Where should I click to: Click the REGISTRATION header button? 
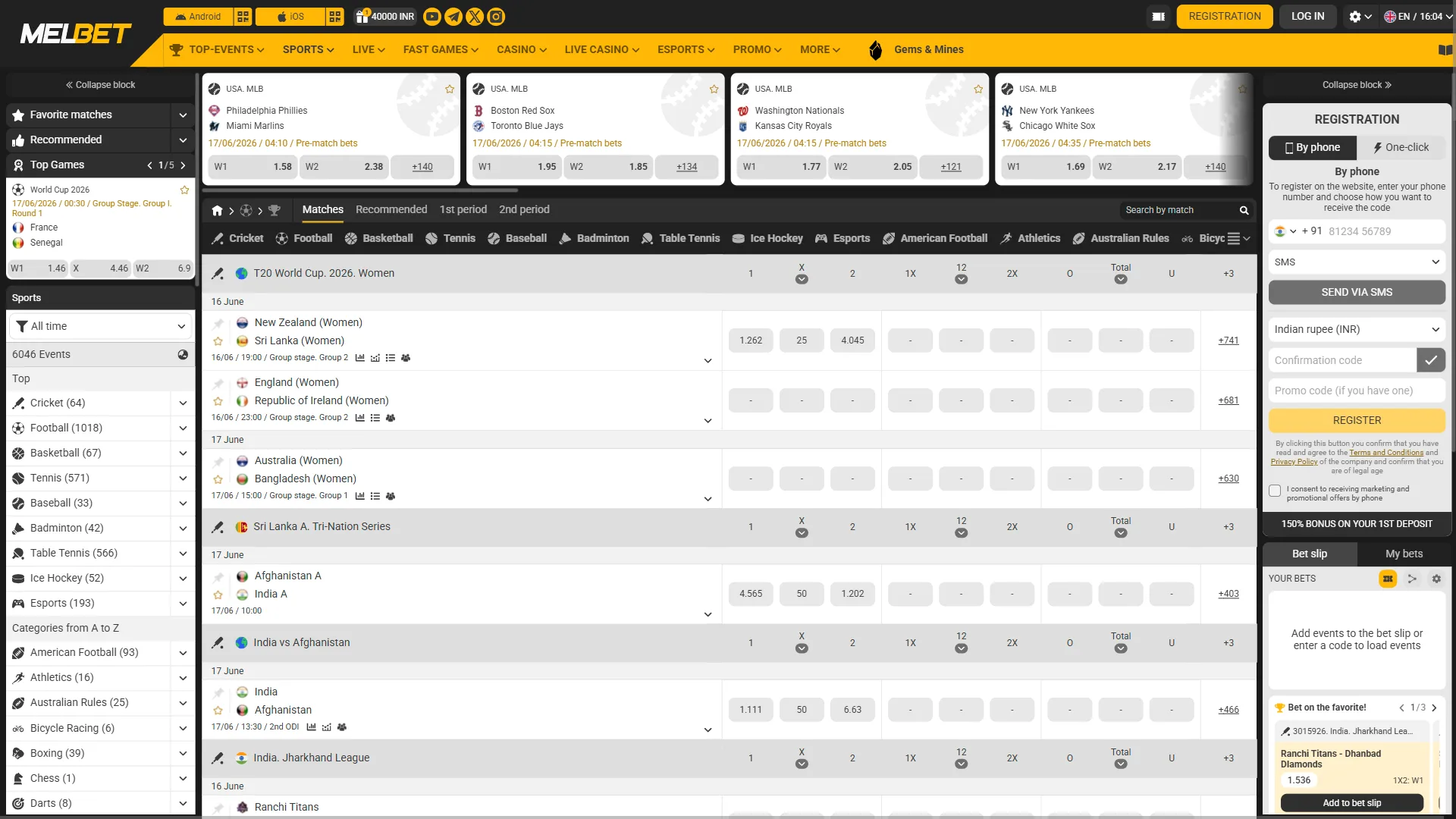[x=1224, y=17]
